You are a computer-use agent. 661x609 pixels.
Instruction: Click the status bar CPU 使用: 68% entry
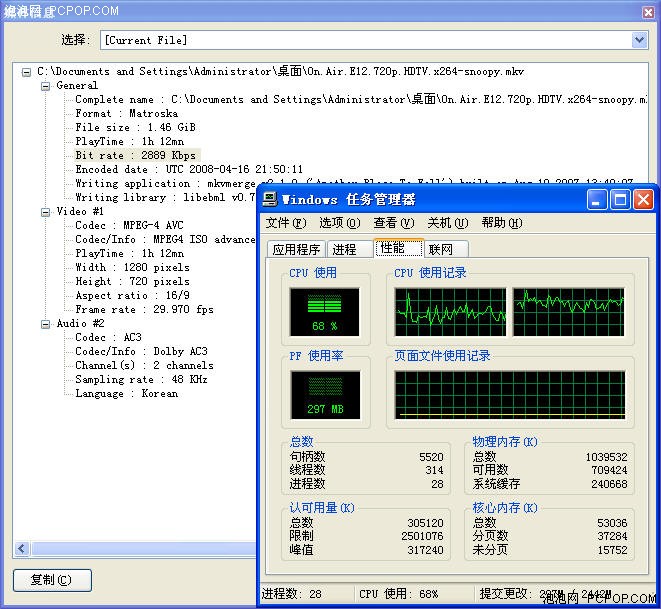(399, 594)
